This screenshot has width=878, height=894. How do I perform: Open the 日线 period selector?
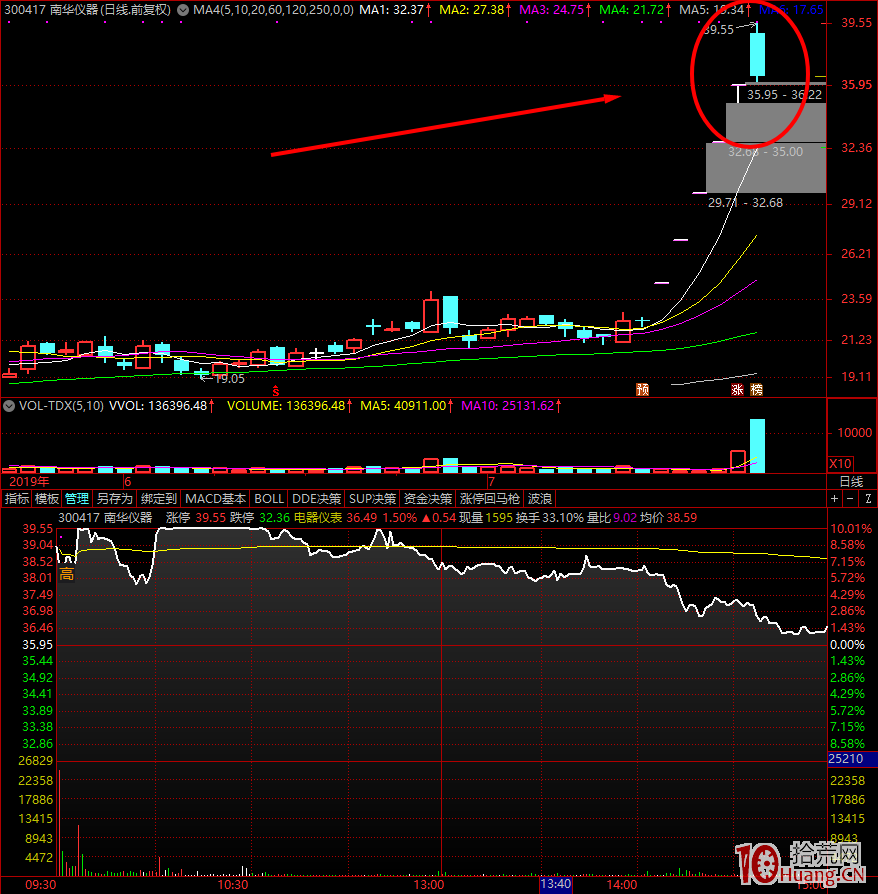coord(852,482)
